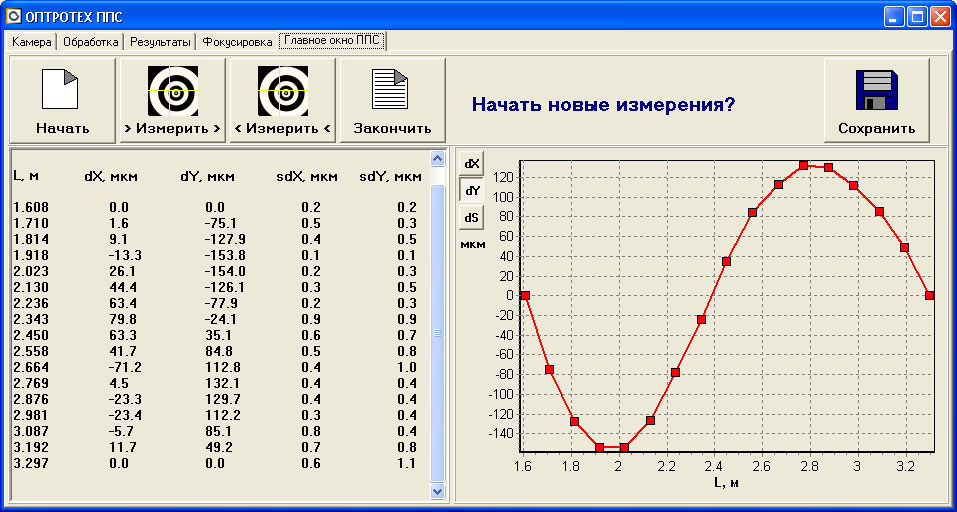
Task: Click the 'sdX, мкм' column header
Action: [x=307, y=178]
